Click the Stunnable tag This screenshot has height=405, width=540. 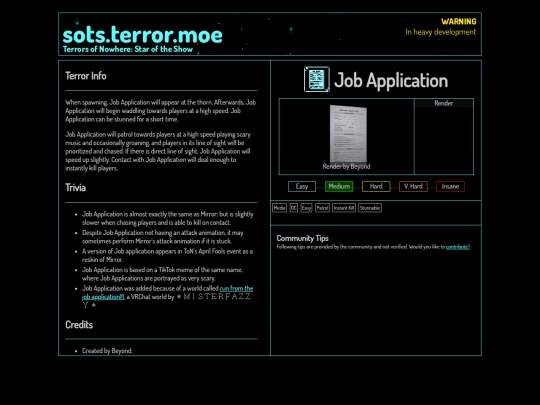tap(370, 208)
